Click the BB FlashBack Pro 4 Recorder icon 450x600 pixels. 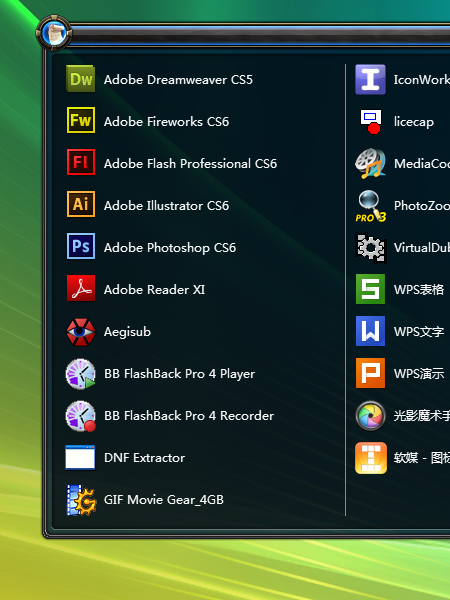click(80, 416)
